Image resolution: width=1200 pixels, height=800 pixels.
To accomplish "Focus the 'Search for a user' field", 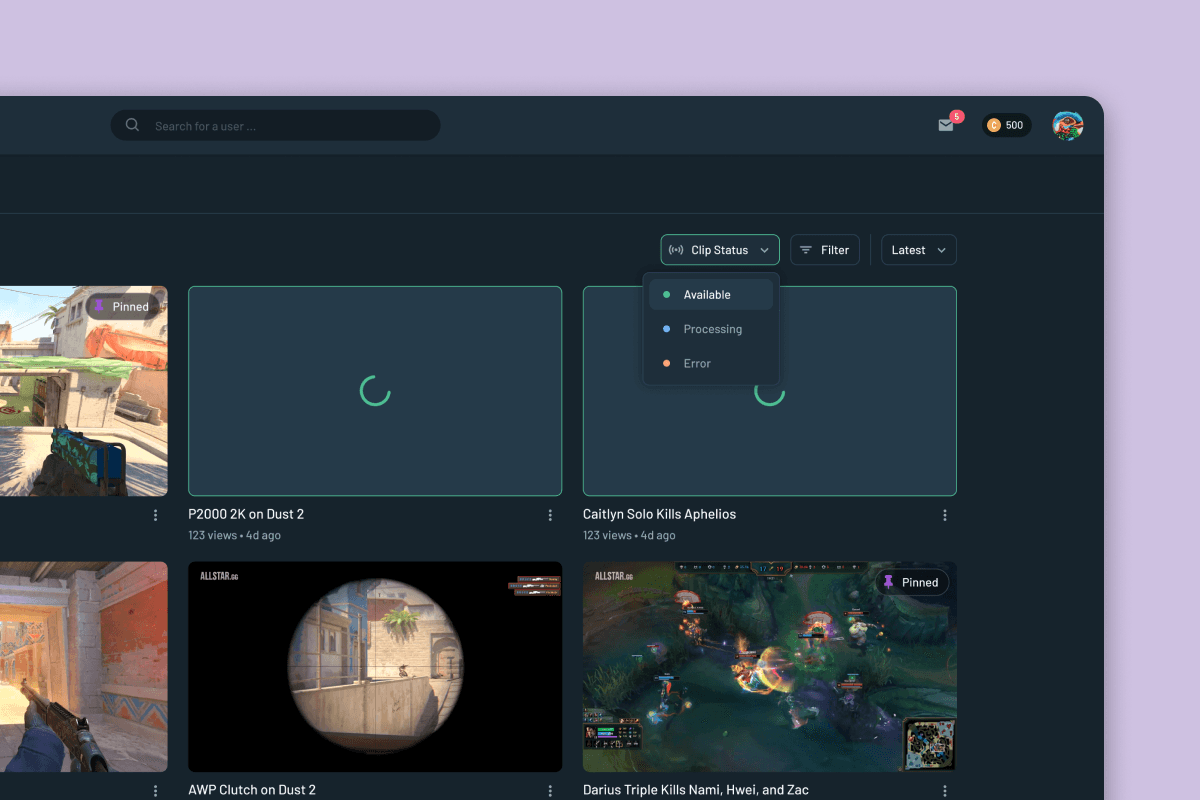I will (275, 125).
